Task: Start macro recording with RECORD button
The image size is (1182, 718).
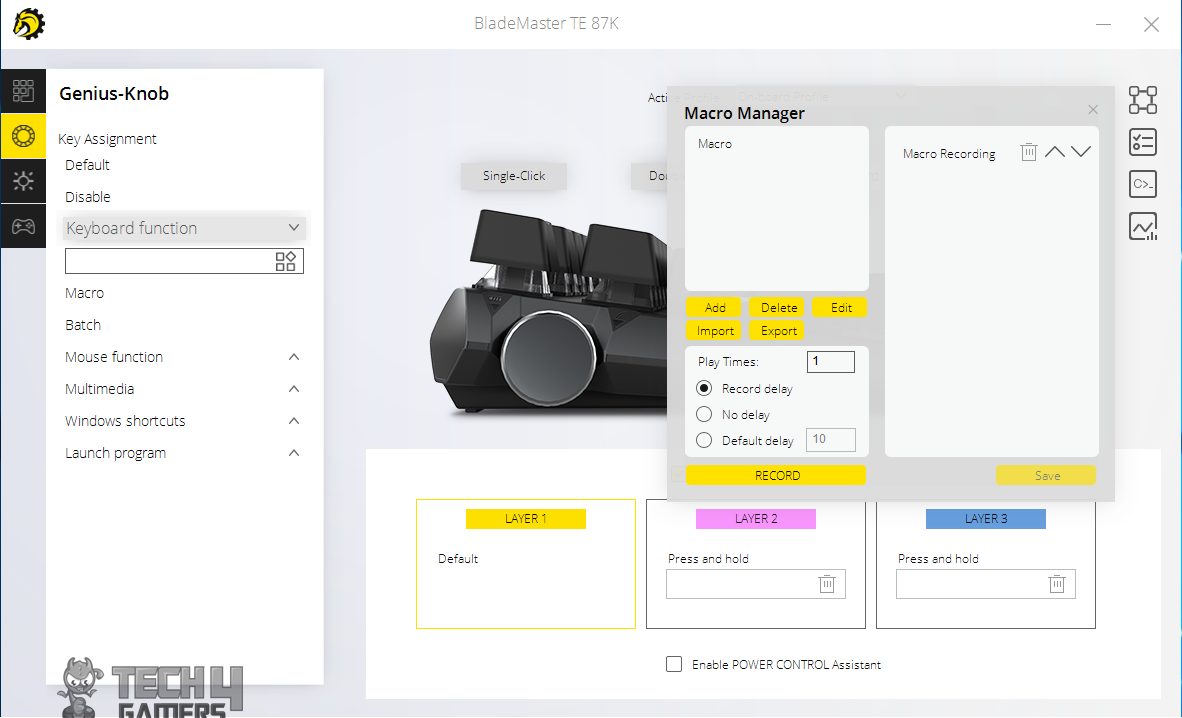Action: click(776, 475)
